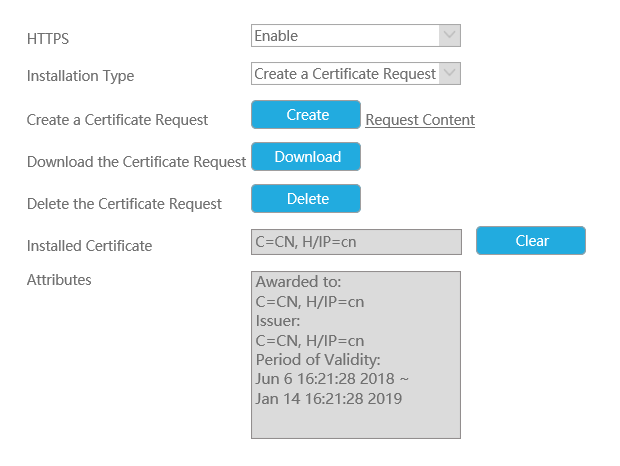The width and height of the screenshot is (620, 466).
Task: Select the Download the Certificate Request label
Action: [136, 162]
